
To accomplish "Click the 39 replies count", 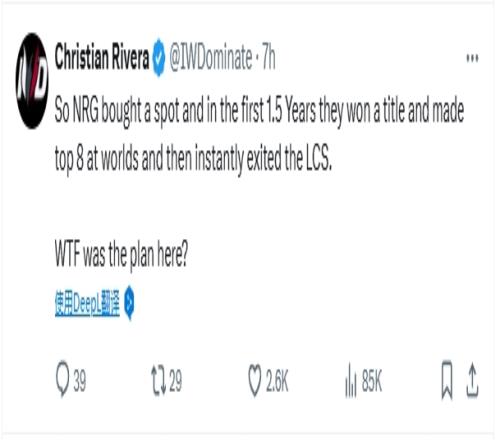I will [x=79, y=381].
